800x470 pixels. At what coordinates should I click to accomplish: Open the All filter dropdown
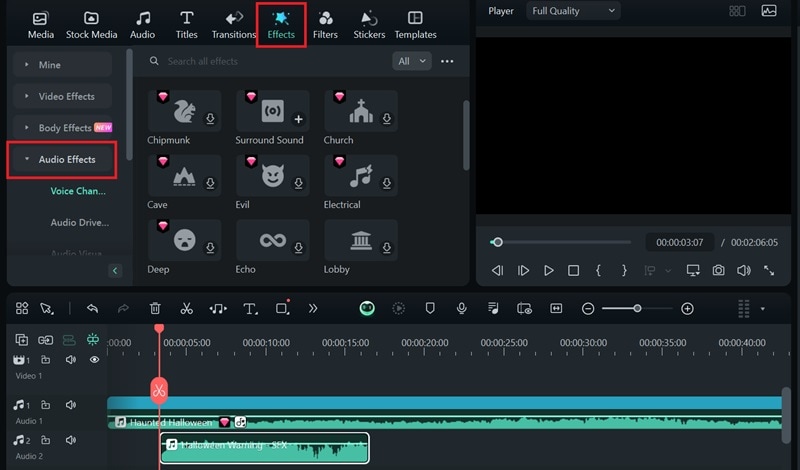pos(412,61)
